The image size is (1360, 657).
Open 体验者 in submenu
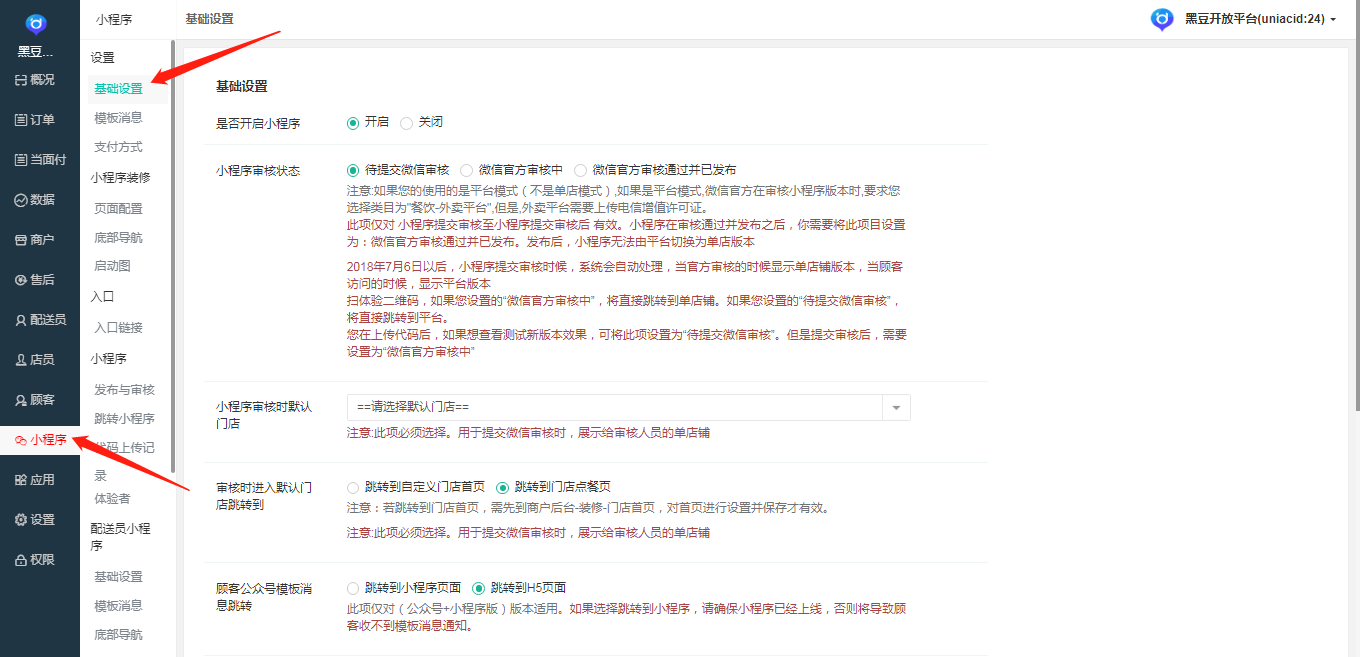point(112,499)
